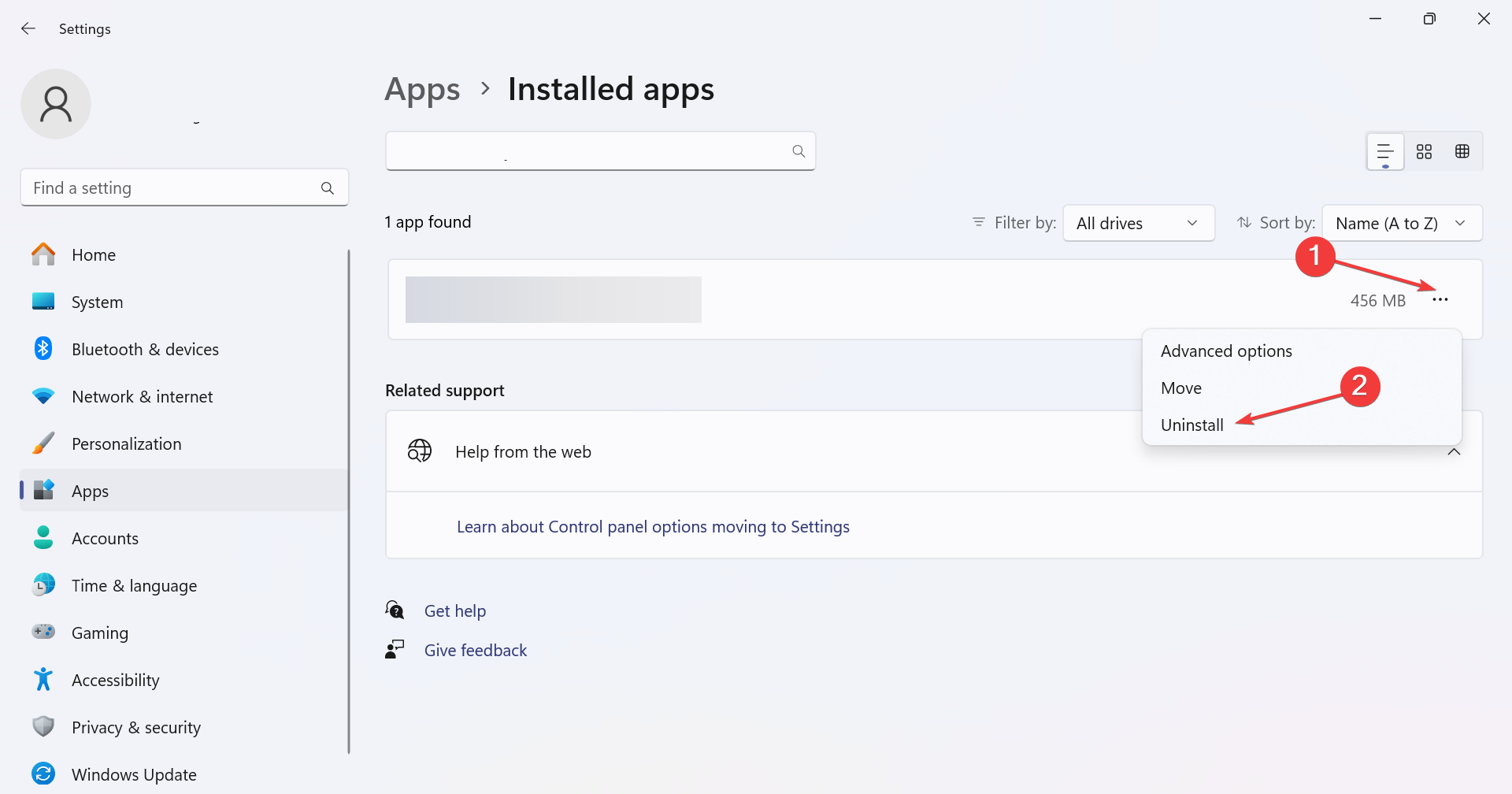The width and height of the screenshot is (1512, 794).
Task: Switch to list view layout
Action: [x=1385, y=151]
